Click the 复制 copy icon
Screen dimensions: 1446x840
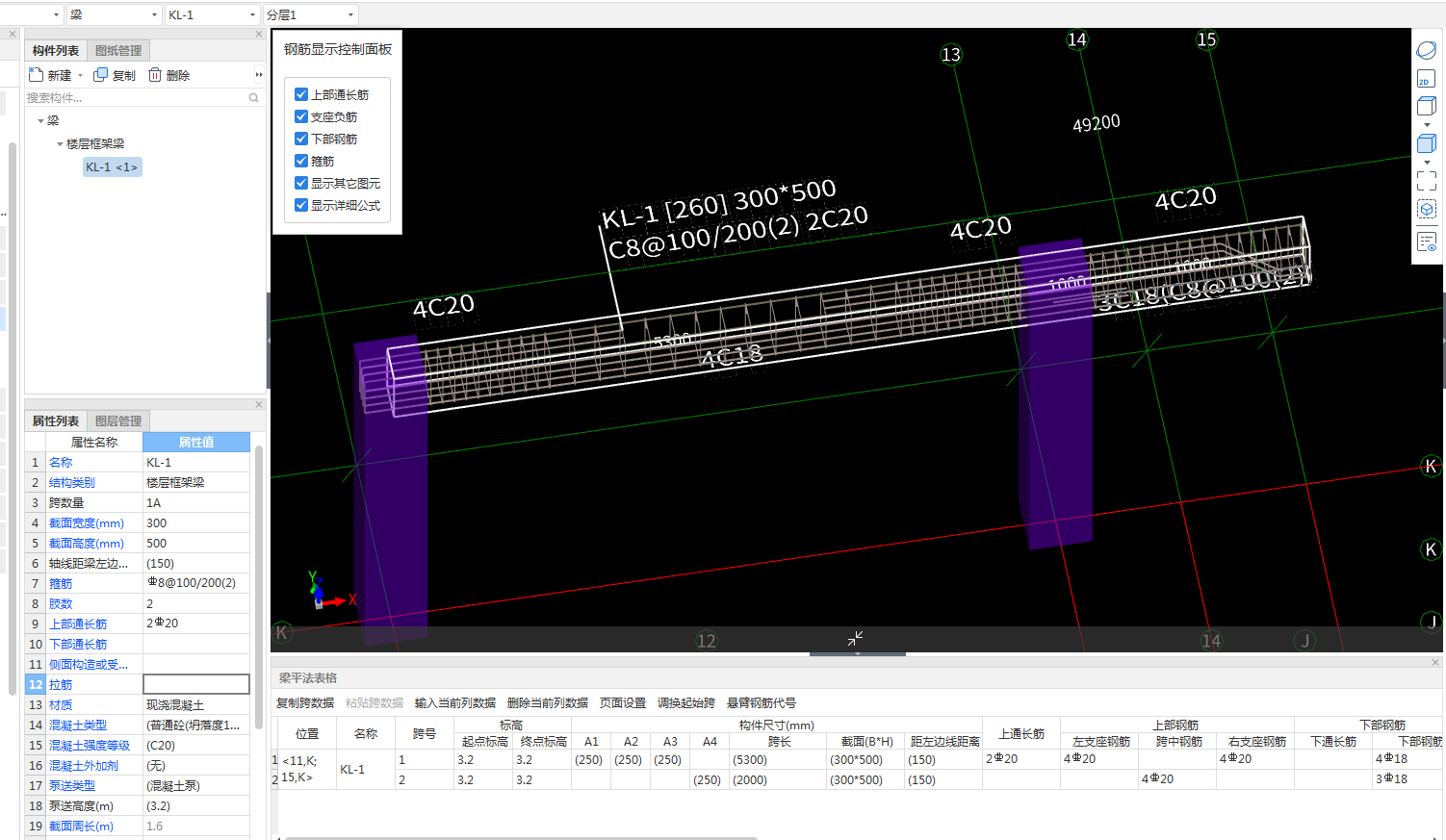point(100,75)
